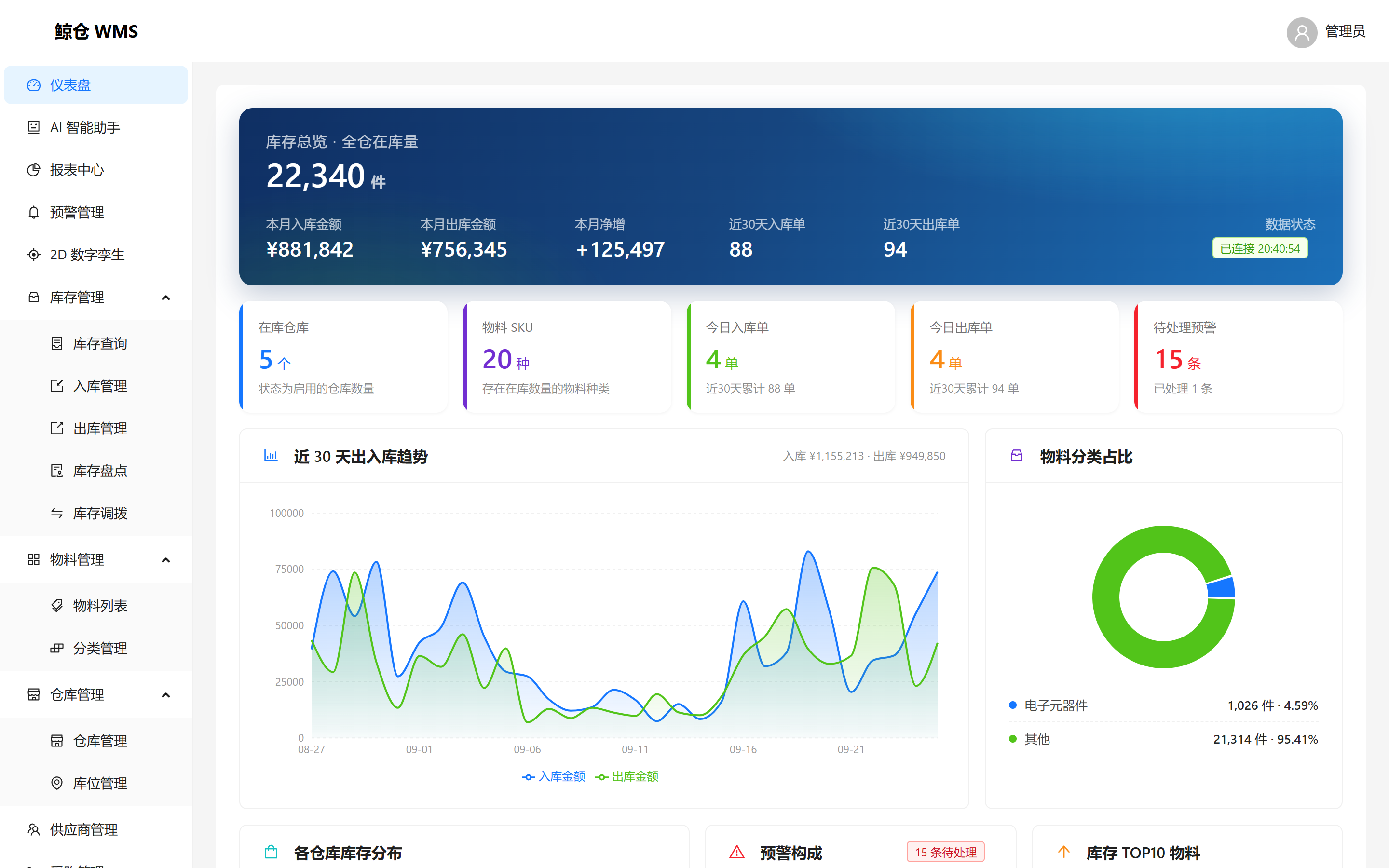1389x868 pixels.
Task: Open the 仪表盘 menu item
Action: click(x=96, y=85)
